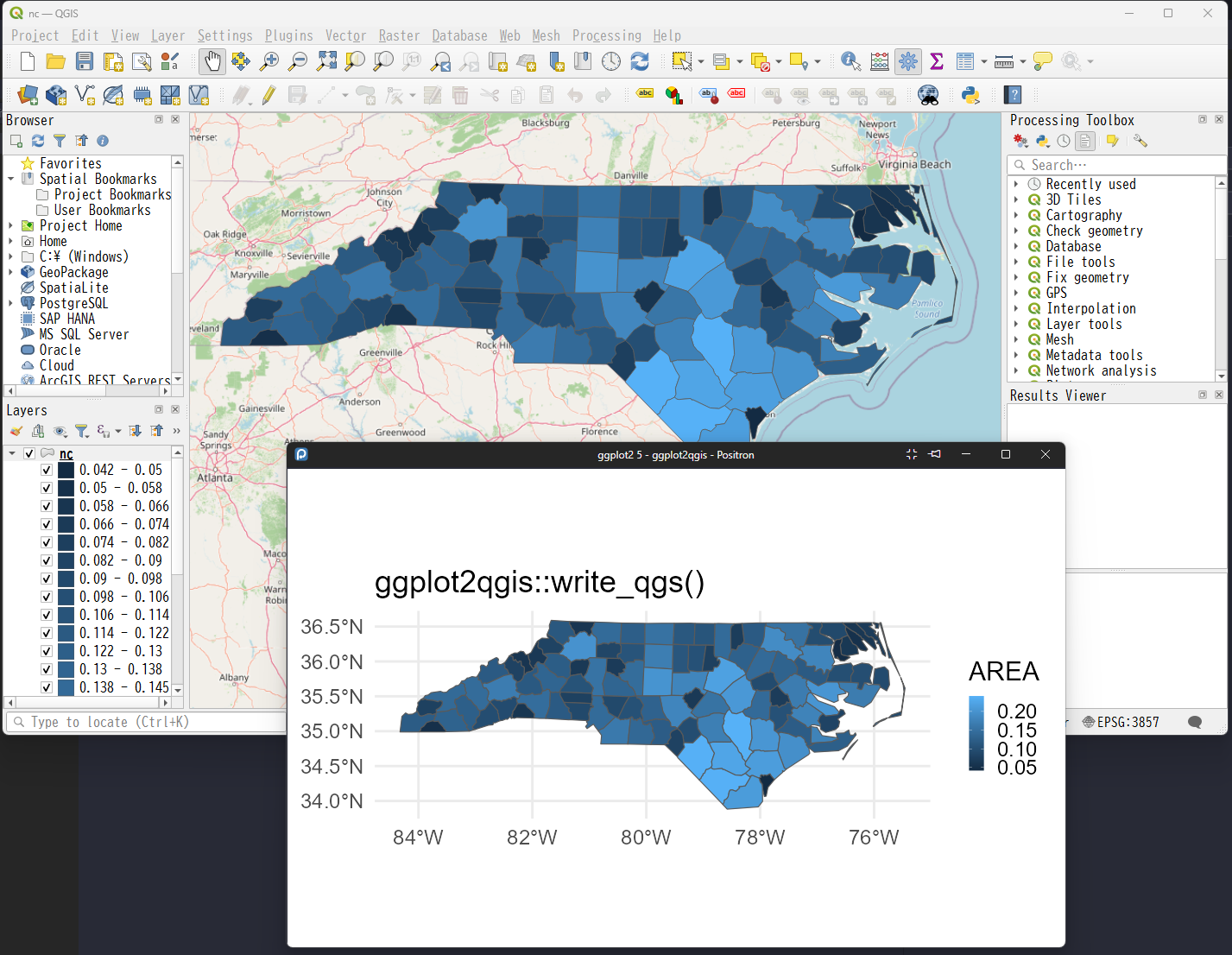This screenshot has height=955, width=1232.
Task: Click the Processing Toolbox search field
Action: 1116,165
